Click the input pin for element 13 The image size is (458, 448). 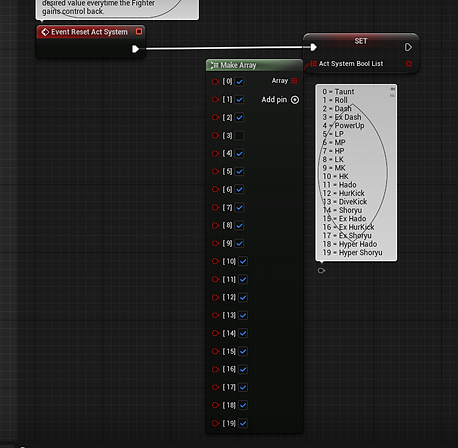[215, 315]
